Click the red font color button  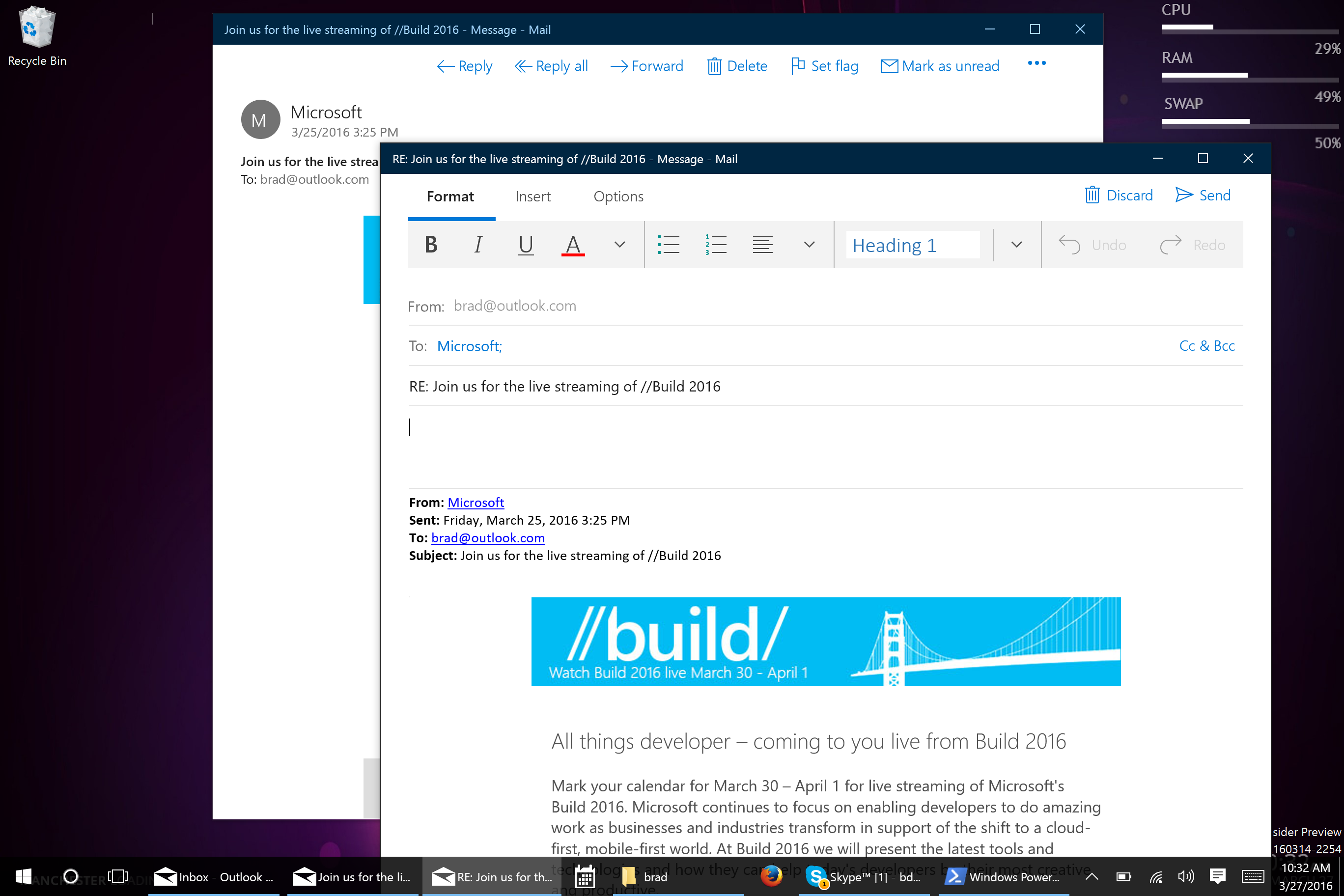(573, 245)
